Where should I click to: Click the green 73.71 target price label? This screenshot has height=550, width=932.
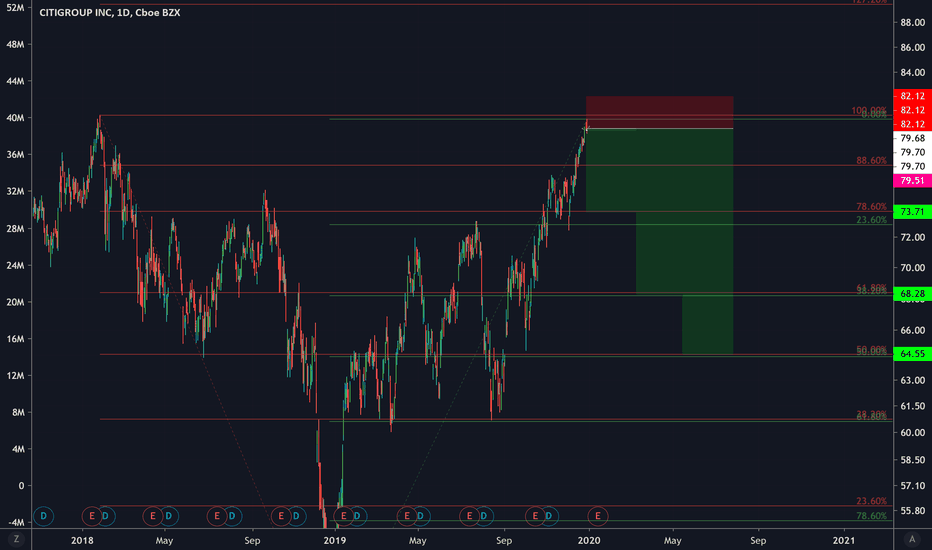(x=912, y=212)
